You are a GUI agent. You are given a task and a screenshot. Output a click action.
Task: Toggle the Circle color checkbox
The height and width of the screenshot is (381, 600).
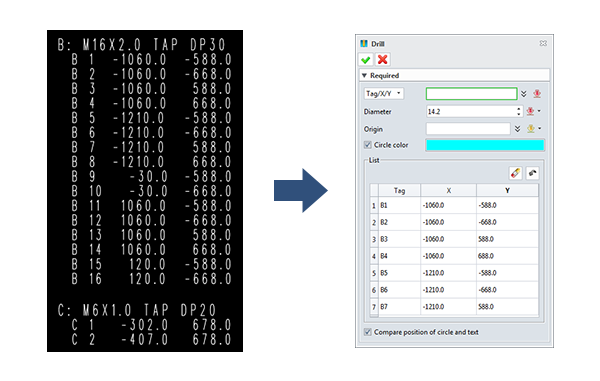(x=368, y=145)
